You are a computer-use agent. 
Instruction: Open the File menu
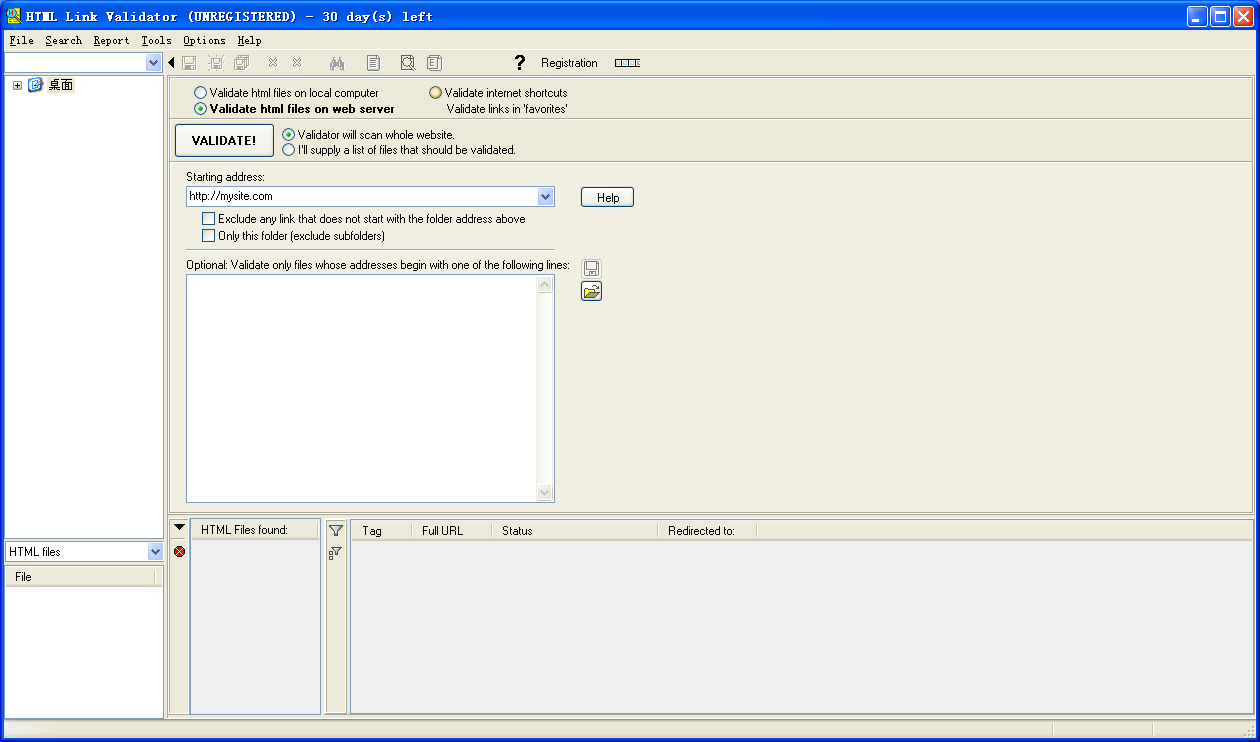pos(21,41)
